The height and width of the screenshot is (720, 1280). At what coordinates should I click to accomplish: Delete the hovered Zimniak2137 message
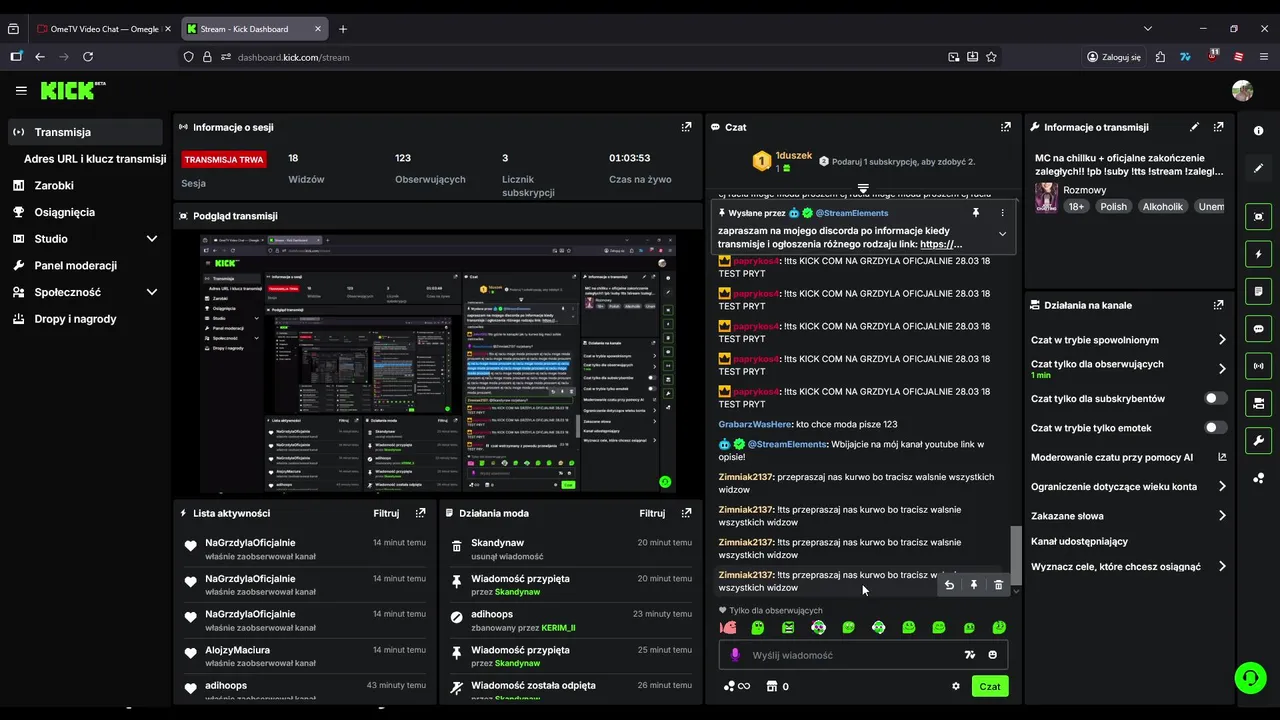tap(998, 585)
